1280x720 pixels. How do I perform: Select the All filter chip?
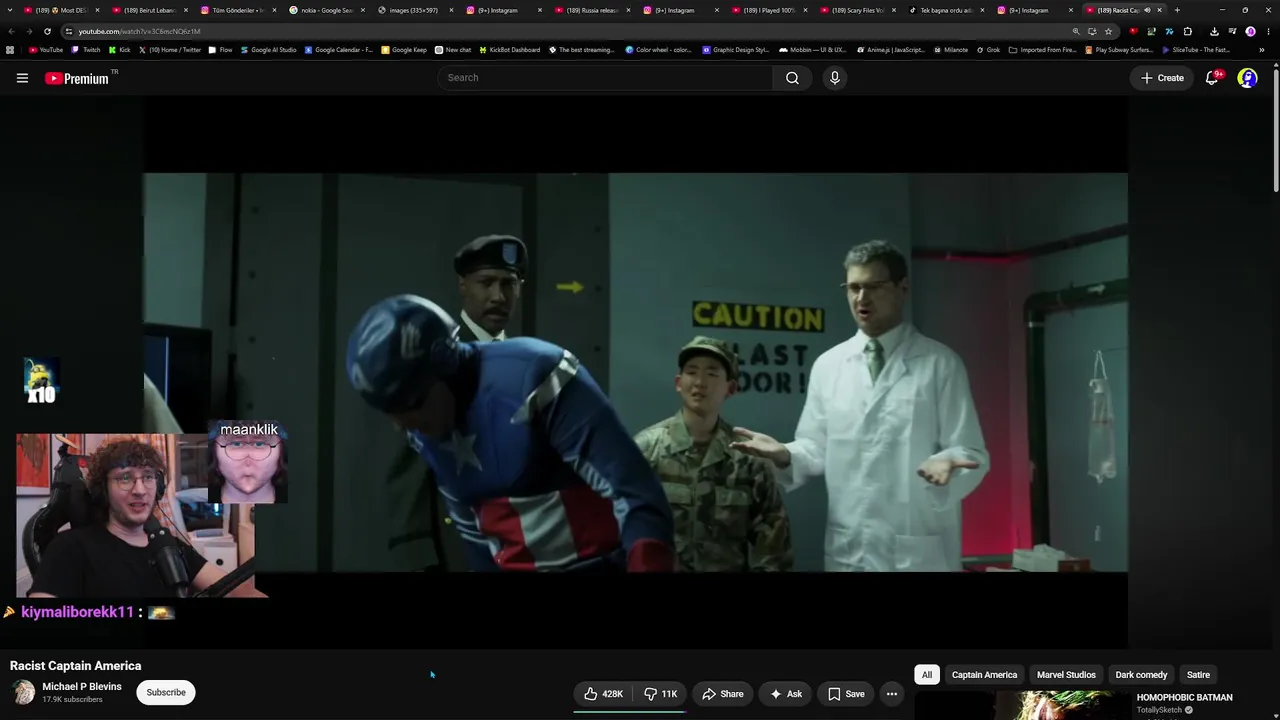coord(927,675)
